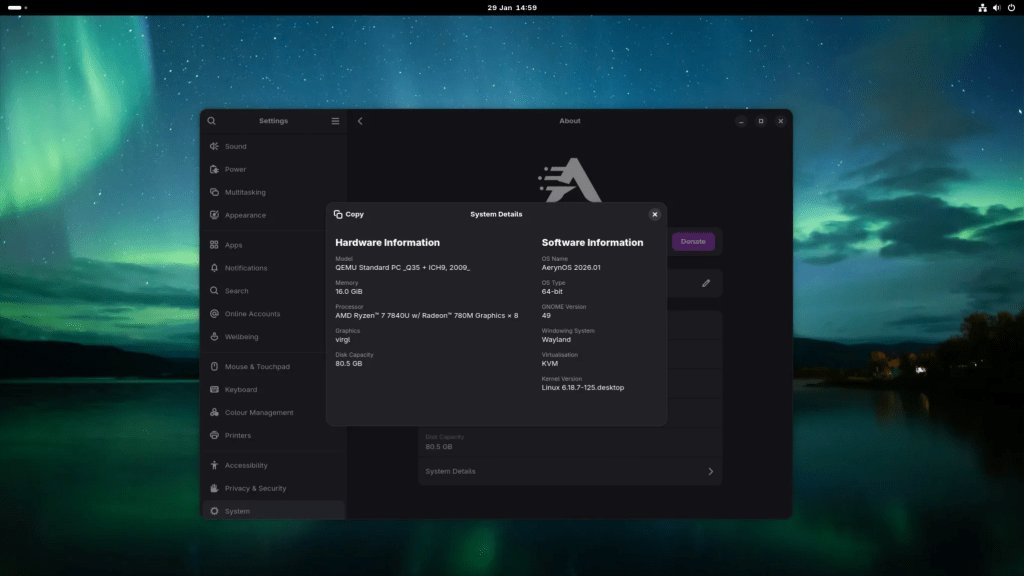1024x576 pixels.
Task: Close the System Details dialog
Action: click(655, 214)
